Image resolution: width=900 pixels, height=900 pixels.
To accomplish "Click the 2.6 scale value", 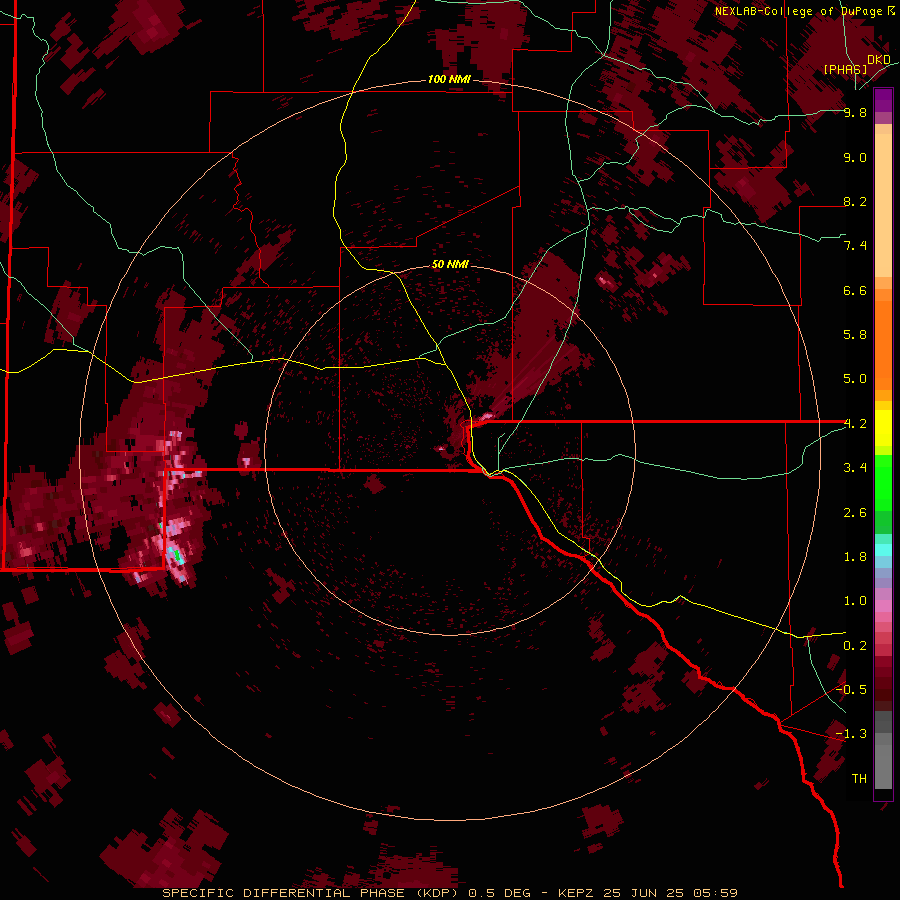I will pyautogui.click(x=855, y=513).
